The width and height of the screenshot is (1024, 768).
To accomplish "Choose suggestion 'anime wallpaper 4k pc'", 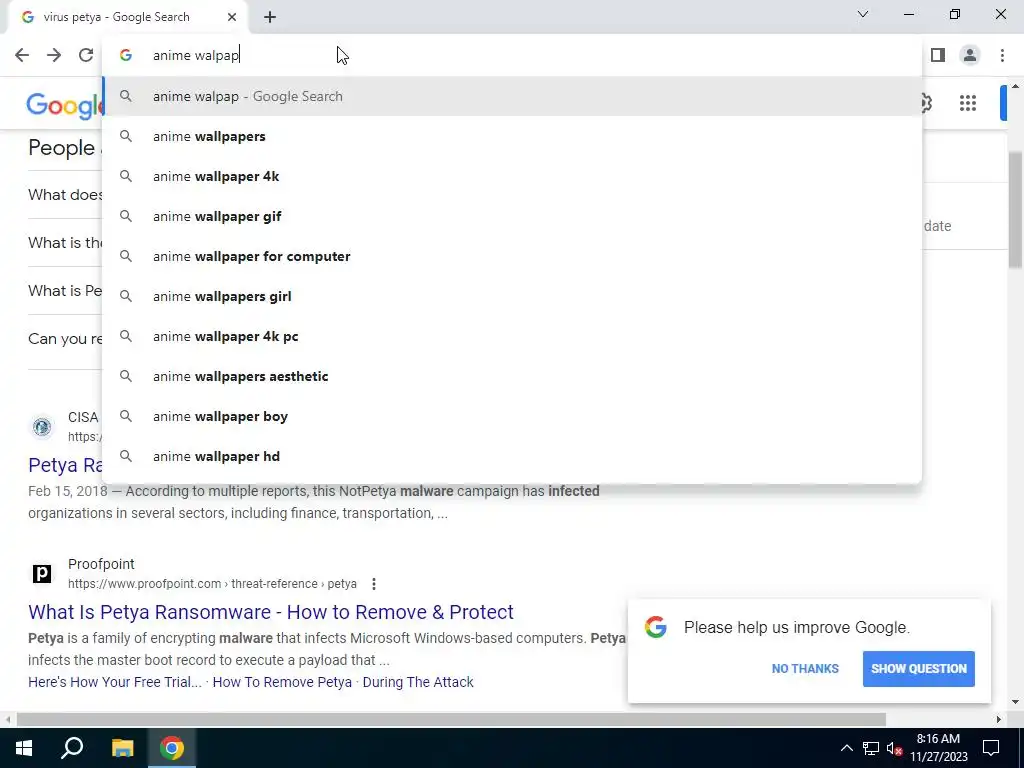I will click(x=512, y=336).
